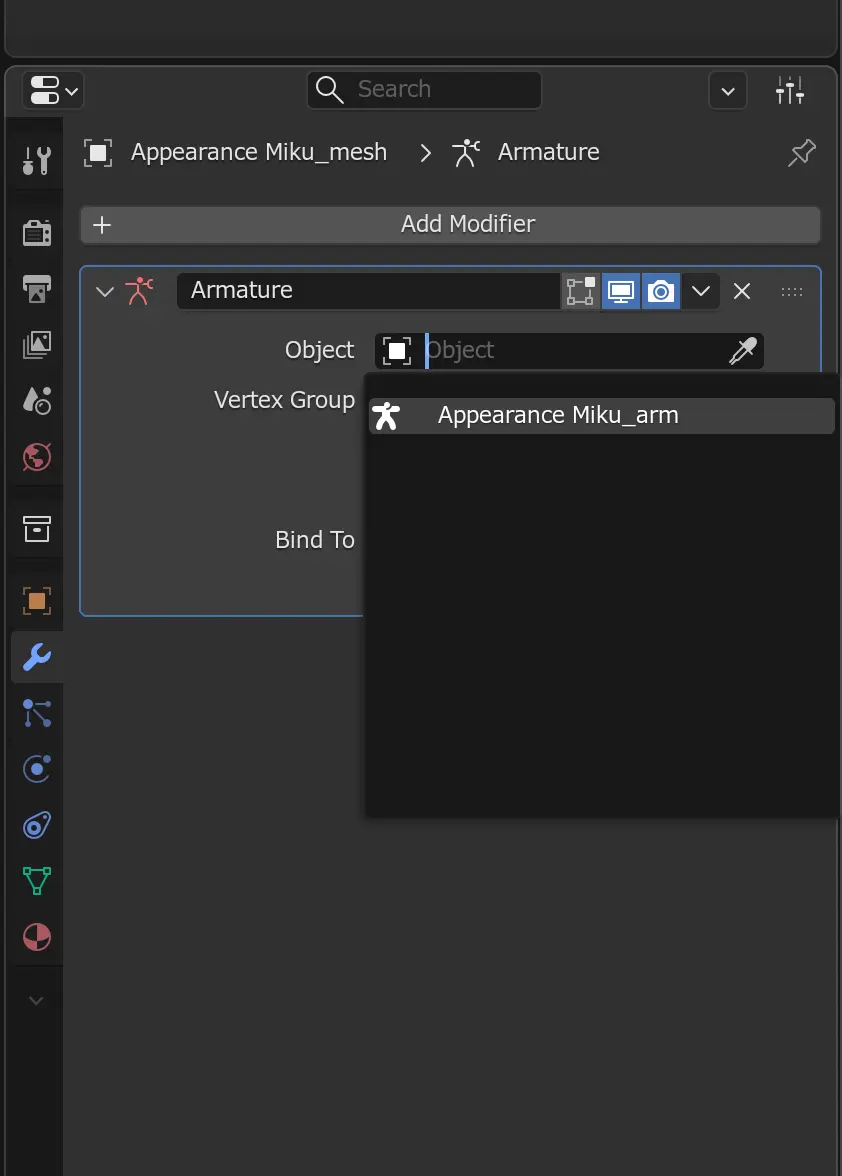Open the Object Data properties tab
Viewport: 842px width, 1176px height.
[36, 880]
